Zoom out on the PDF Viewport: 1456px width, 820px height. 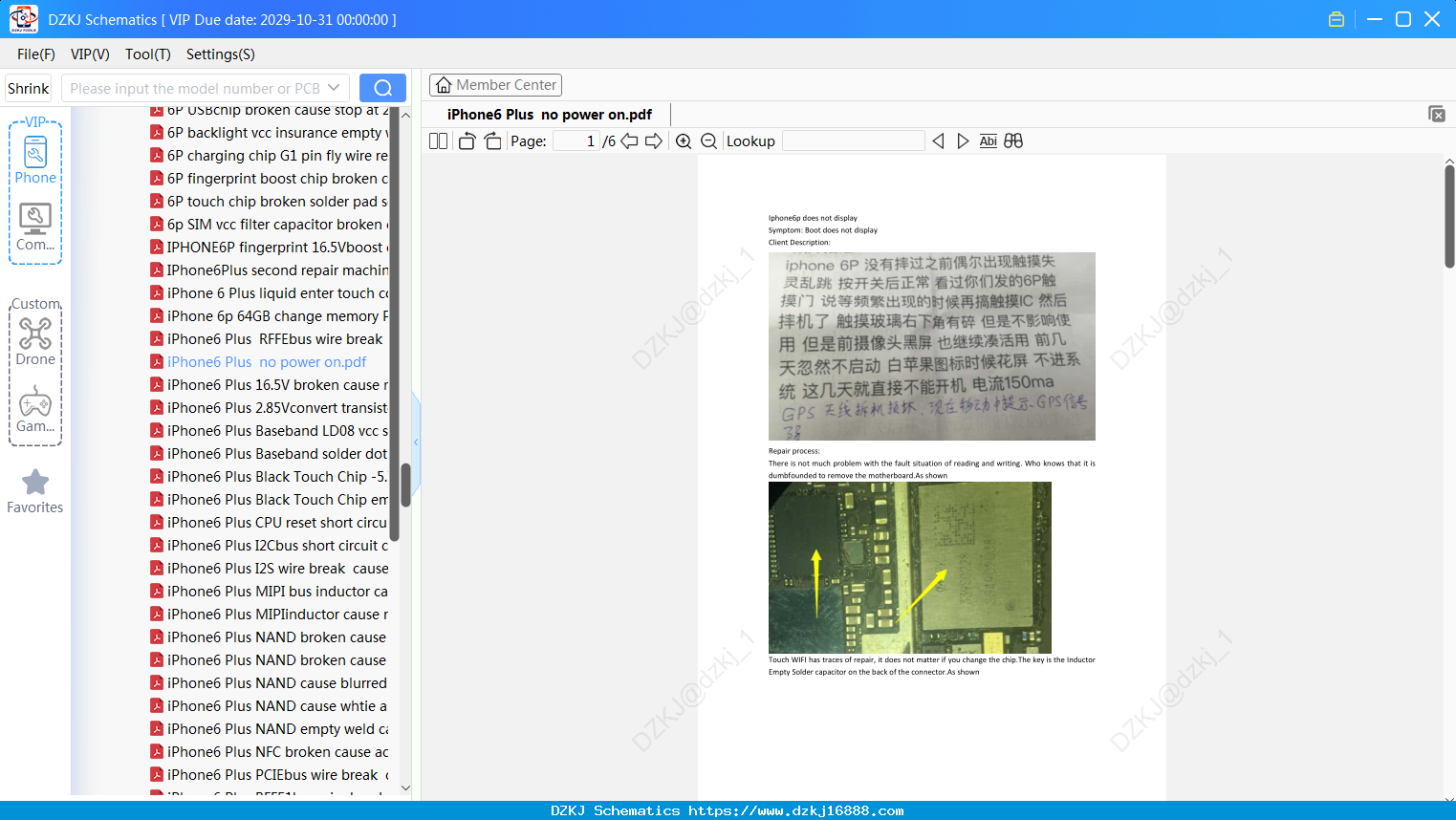coord(709,141)
